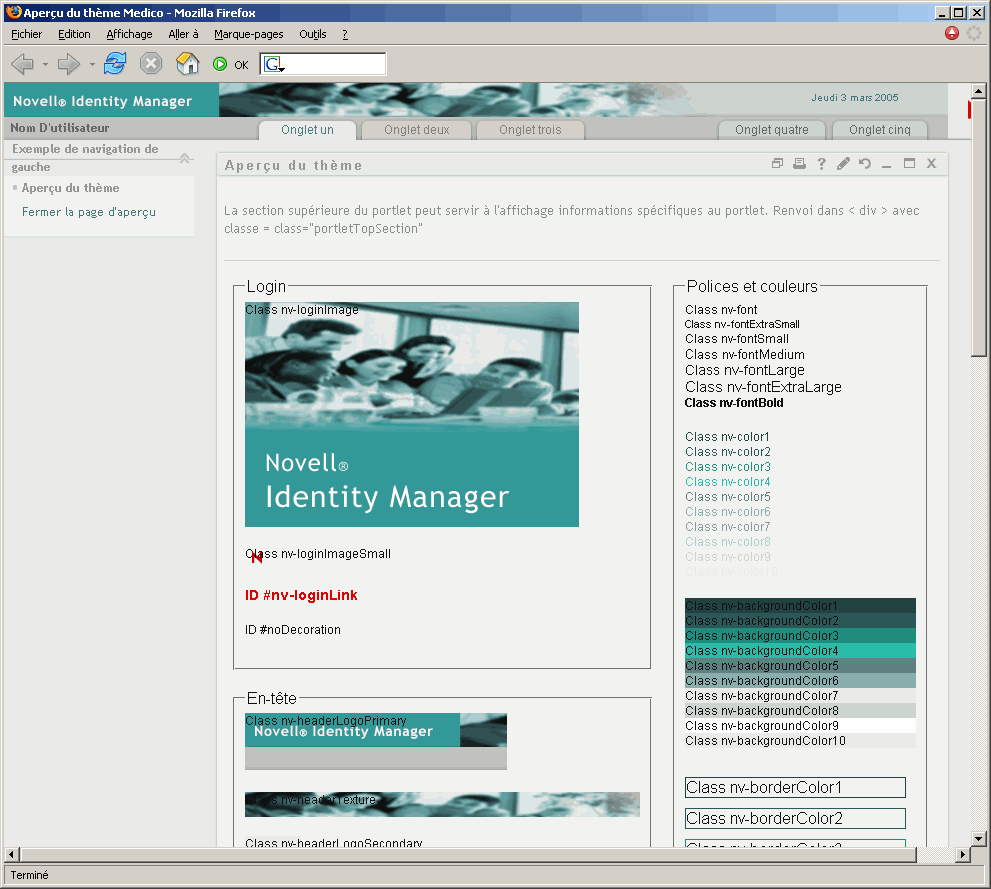Click the portlet print icon
Screen dimensions: 991x889
coord(799,164)
